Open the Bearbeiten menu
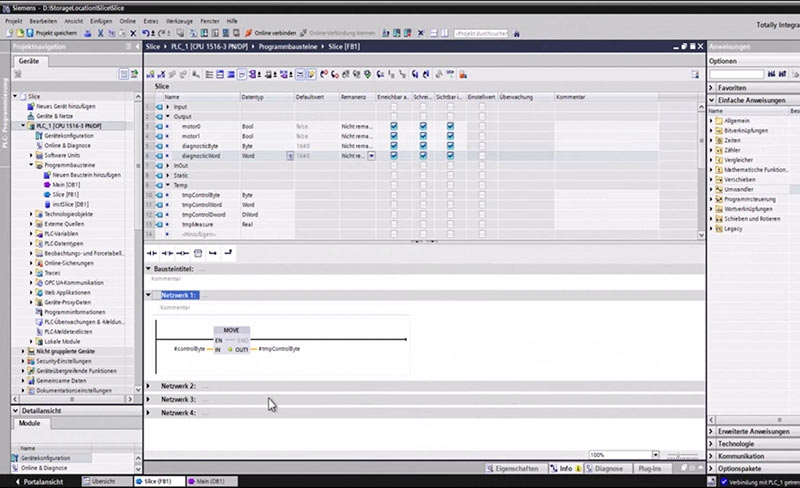The height and width of the screenshot is (488, 800). (x=43, y=21)
